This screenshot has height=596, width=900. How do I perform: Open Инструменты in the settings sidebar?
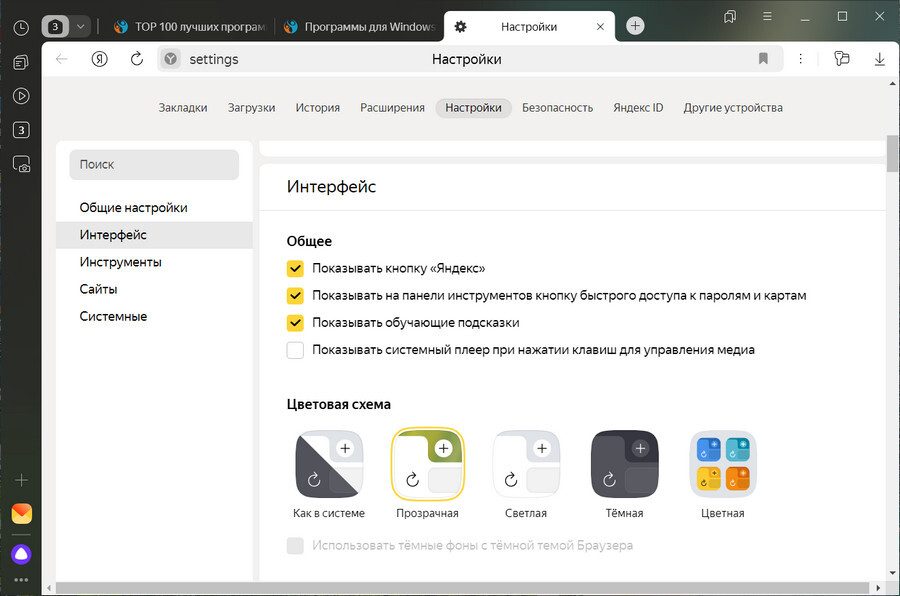coord(154,262)
